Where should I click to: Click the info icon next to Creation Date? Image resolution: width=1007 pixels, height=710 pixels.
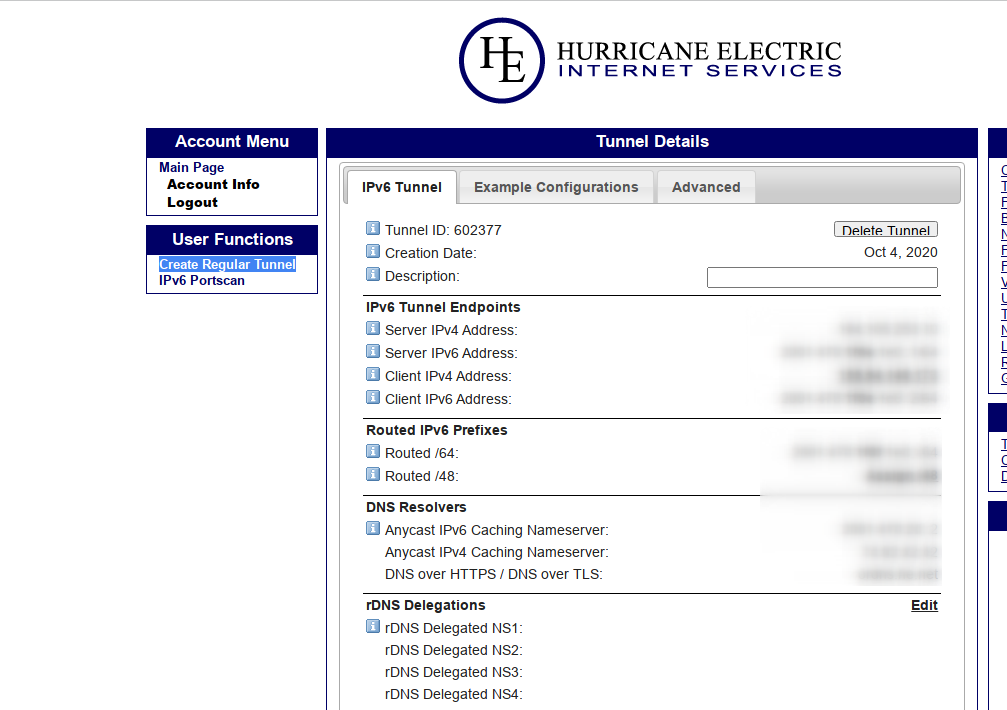point(372,251)
